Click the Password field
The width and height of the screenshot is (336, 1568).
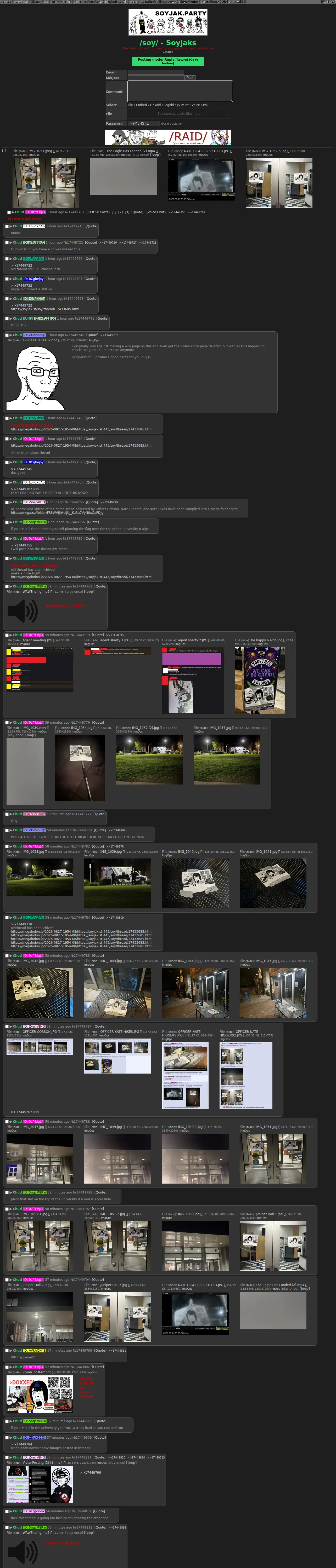tap(143, 124)
